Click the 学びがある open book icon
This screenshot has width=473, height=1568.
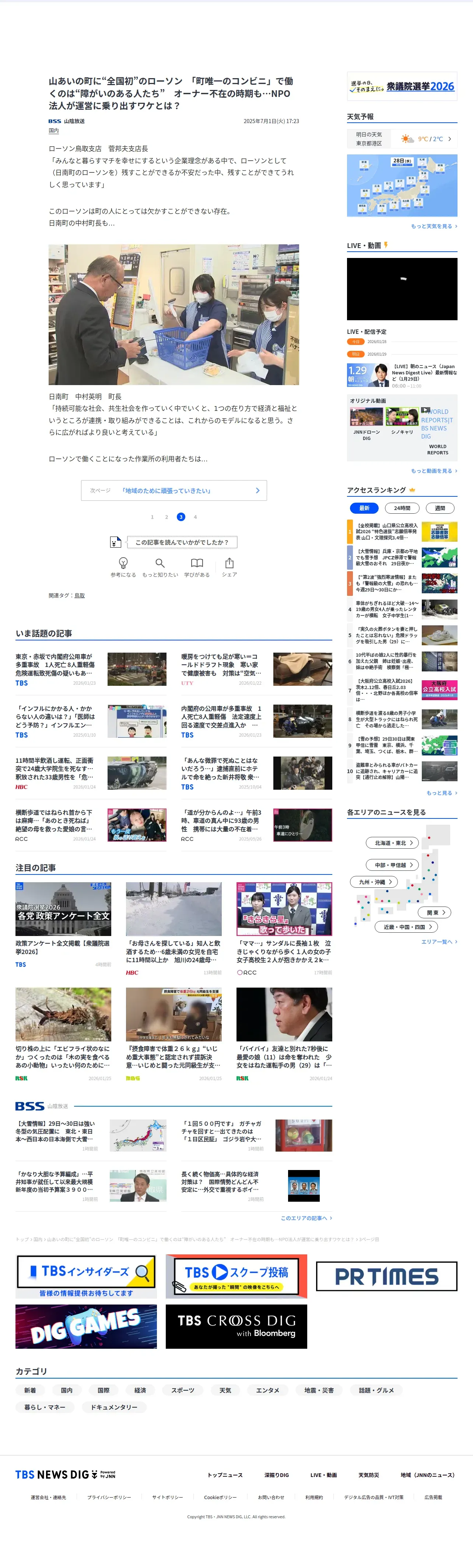coord(197,563)
